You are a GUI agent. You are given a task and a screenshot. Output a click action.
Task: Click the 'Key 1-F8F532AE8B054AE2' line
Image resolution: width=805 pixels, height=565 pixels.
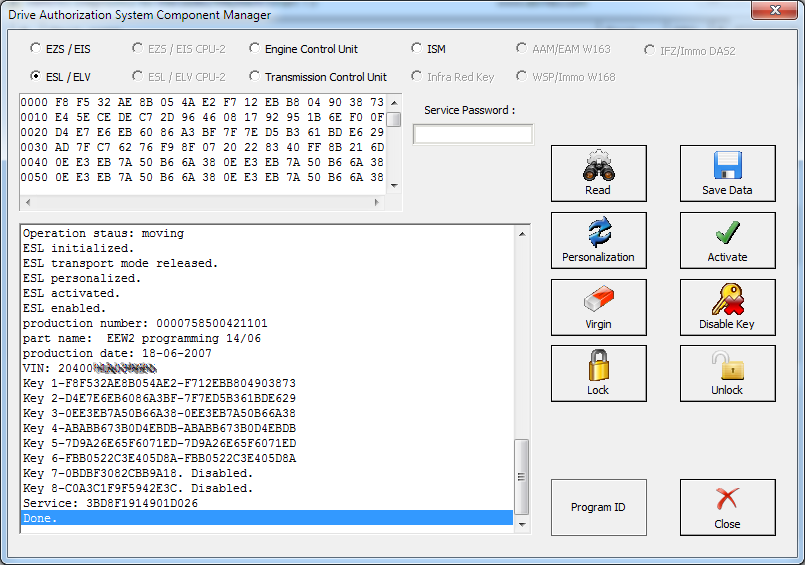click(x=159, y=383)
